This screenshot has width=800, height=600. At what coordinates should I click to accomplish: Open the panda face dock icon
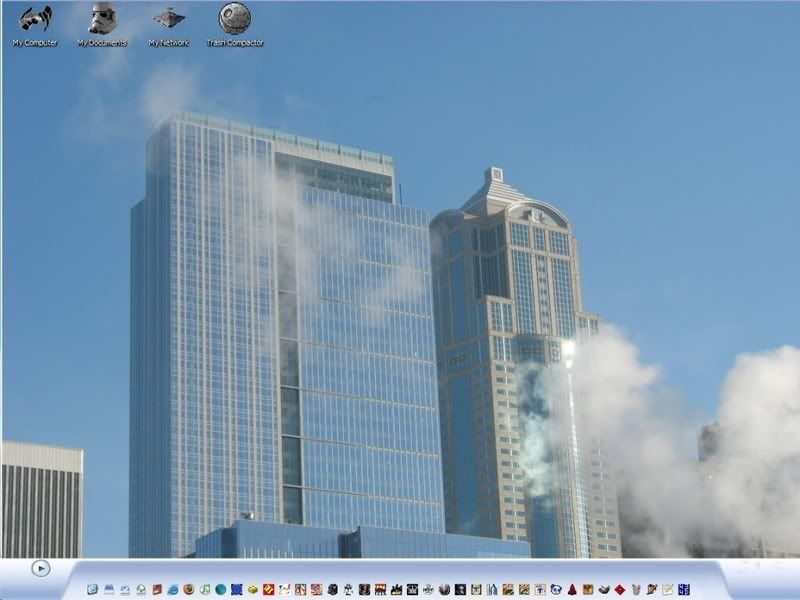click(x=556, y=589)
